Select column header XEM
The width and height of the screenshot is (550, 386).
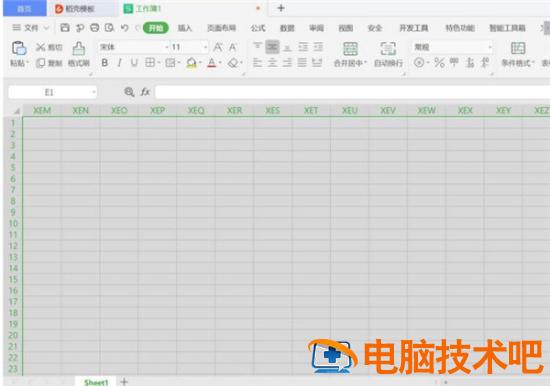pos(42,111)
